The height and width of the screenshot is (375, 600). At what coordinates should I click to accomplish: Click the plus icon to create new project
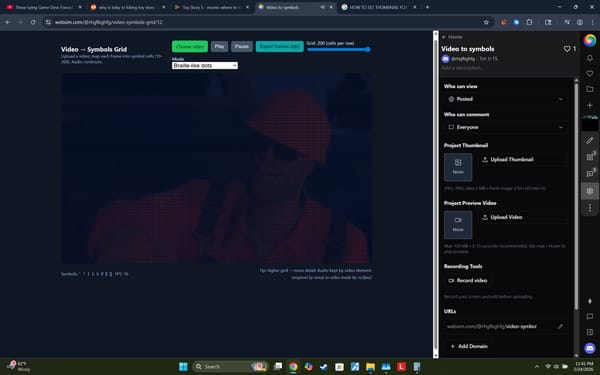click(590, 105)
